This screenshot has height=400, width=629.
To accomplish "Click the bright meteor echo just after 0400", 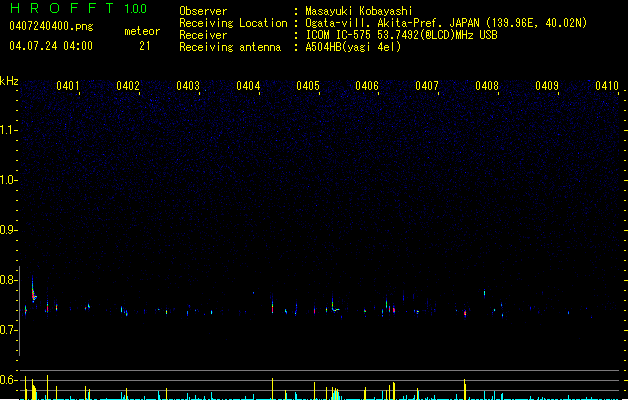I will [x=34, y=290].
